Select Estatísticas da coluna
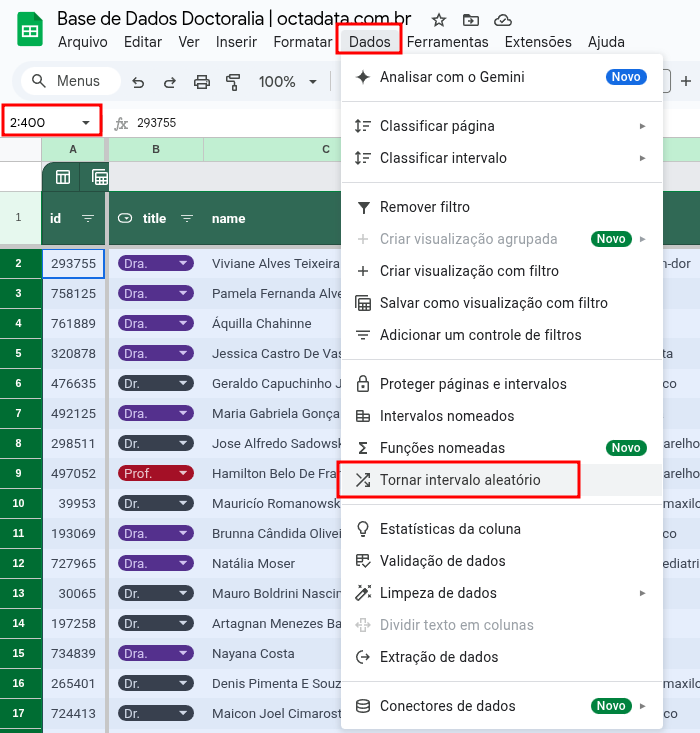The width and height of the screenshot is (700, 733). point(502,529)
